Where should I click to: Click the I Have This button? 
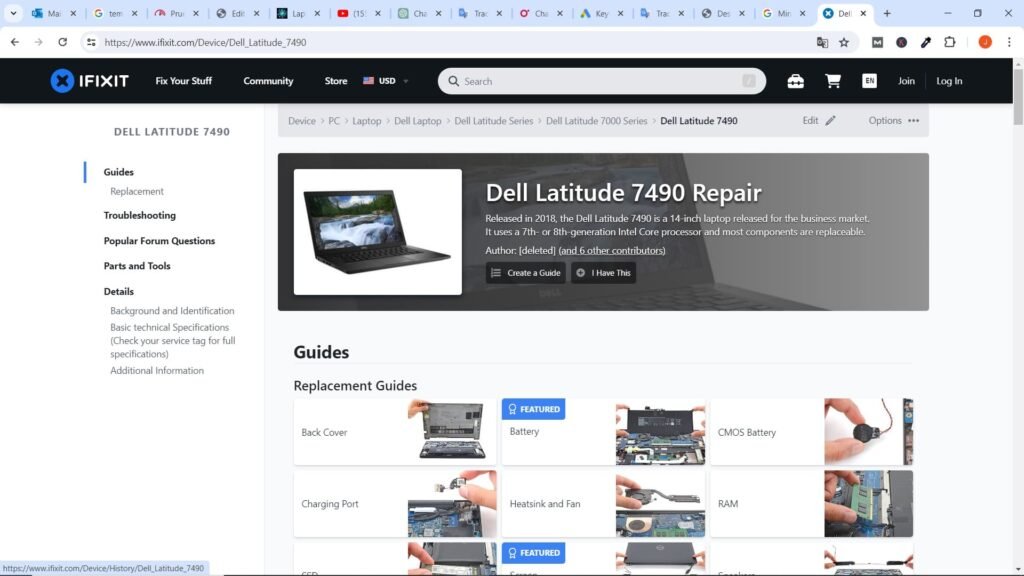(x=603, y=273)
